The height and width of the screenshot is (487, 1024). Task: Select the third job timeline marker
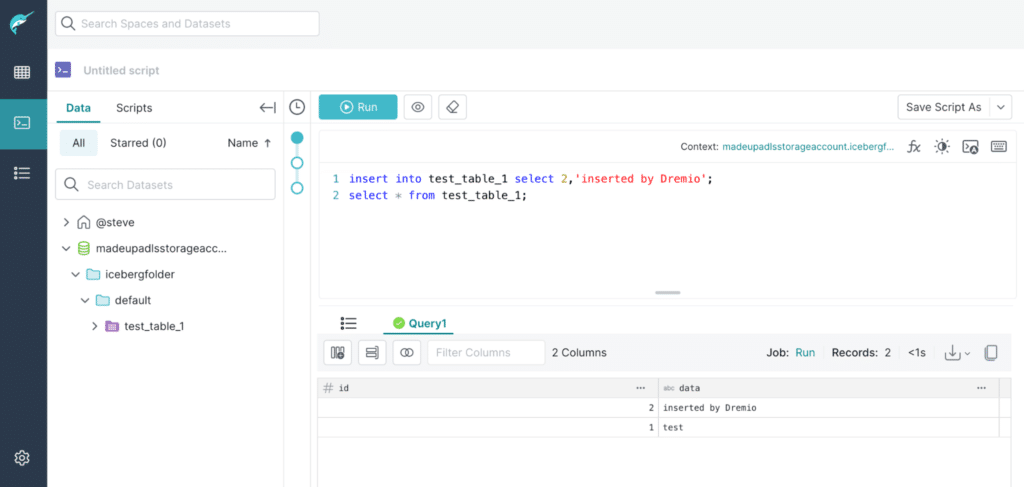297,188
